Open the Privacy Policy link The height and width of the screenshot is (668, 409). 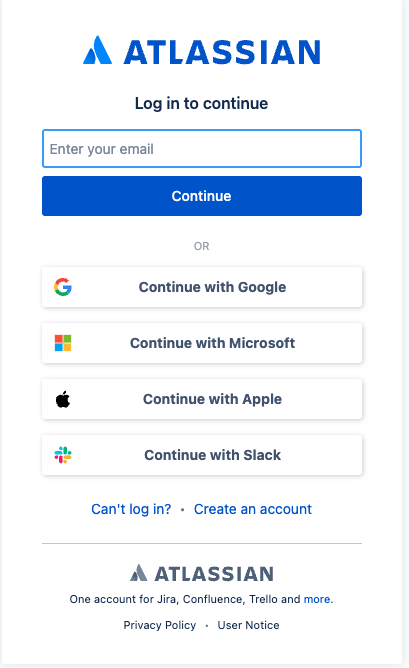pos(160,625)
